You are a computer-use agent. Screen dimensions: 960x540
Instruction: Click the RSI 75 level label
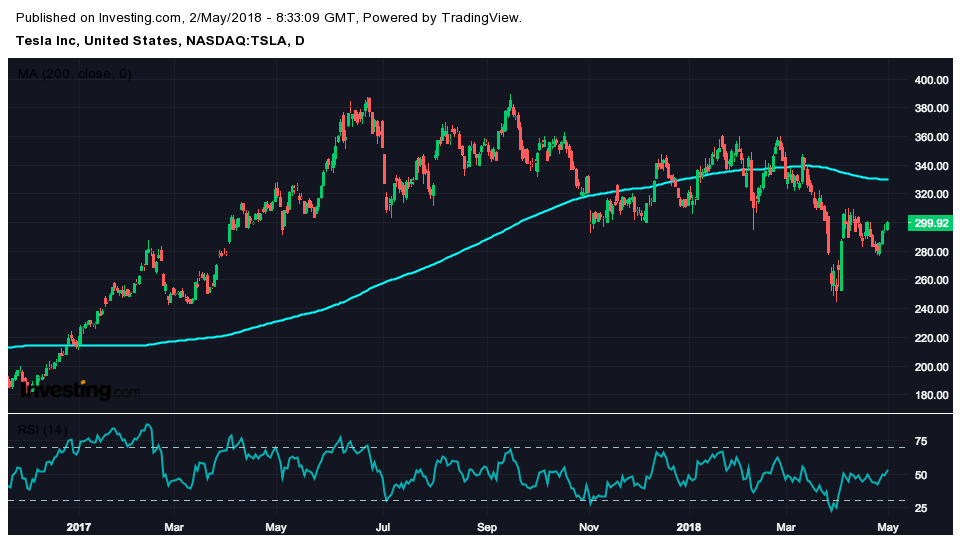coord(921,441)
